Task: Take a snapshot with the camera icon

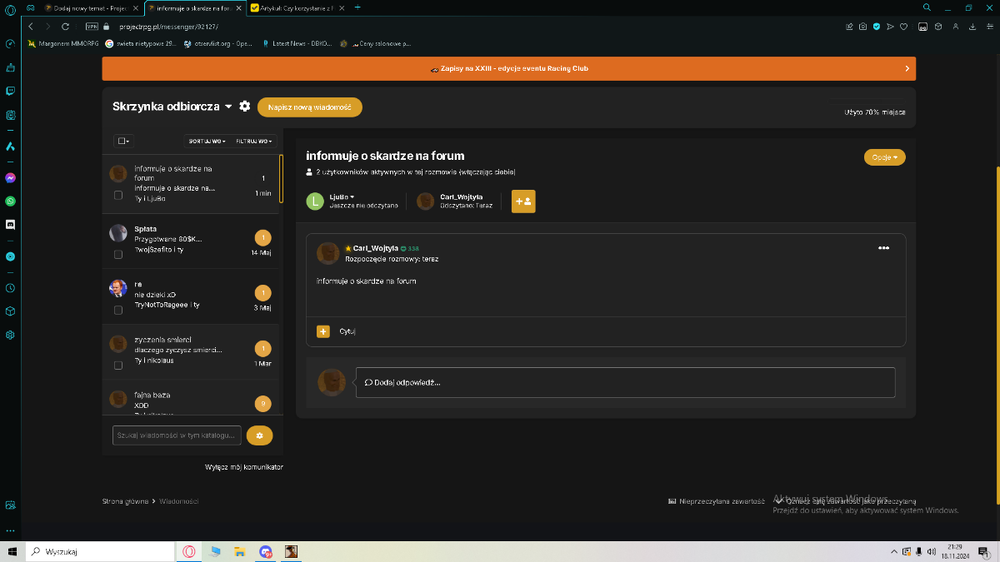Action: 863,27
